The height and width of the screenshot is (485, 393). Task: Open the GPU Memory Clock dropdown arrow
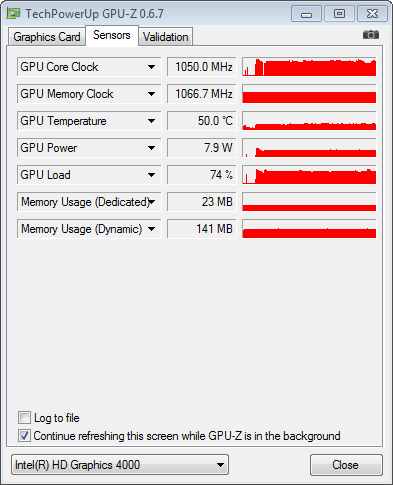pyautogui.click(x=151, y=94)
